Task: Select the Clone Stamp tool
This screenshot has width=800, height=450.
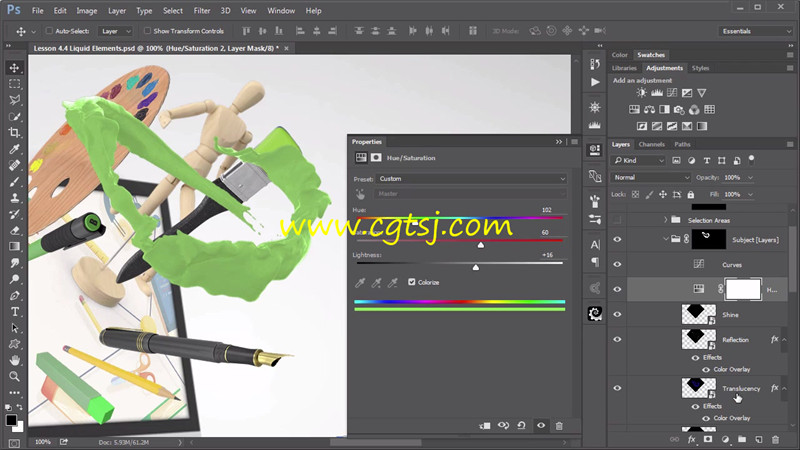Action: point(14,198)
